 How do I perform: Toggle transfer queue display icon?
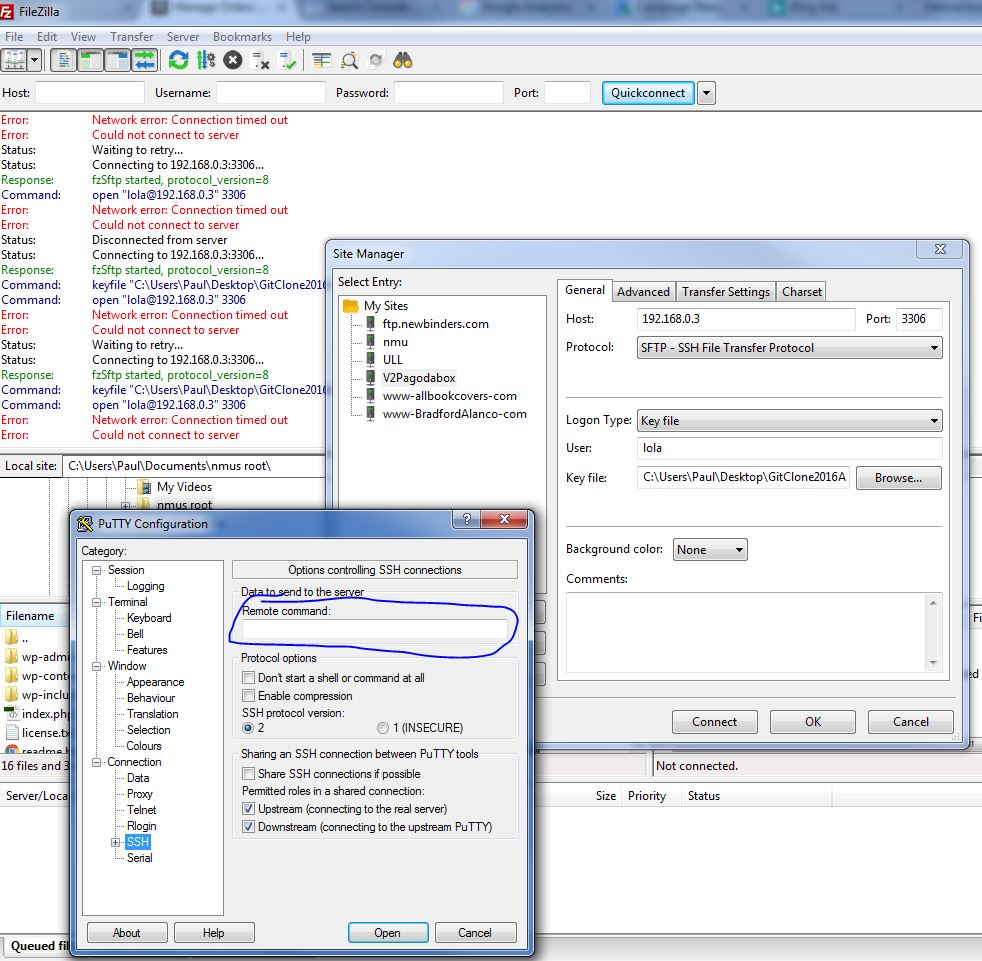pyautogui.click(x=145, y=61)
